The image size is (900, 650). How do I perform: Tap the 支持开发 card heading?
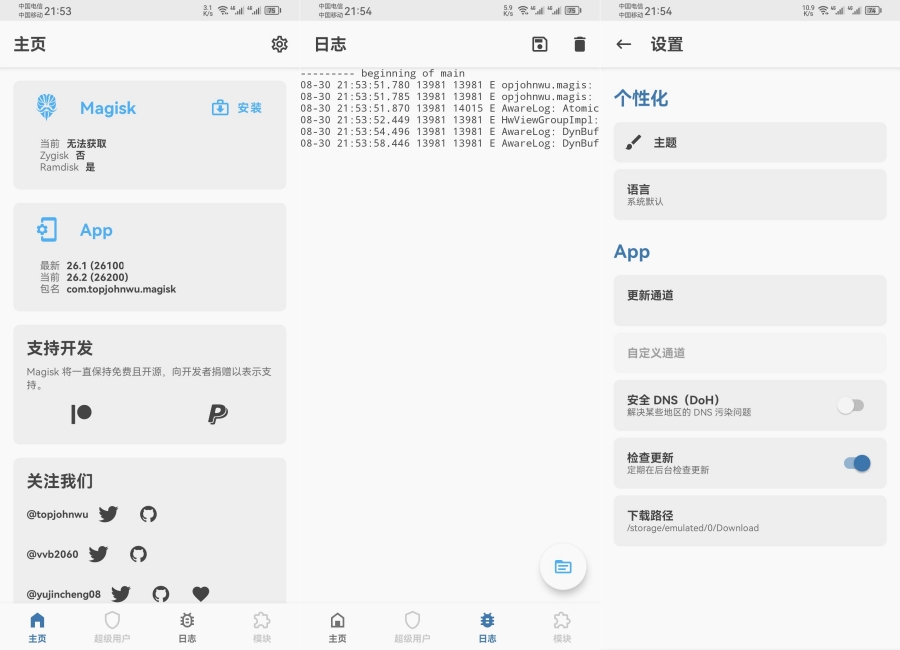pyautogui.click(x=60, y=348)
